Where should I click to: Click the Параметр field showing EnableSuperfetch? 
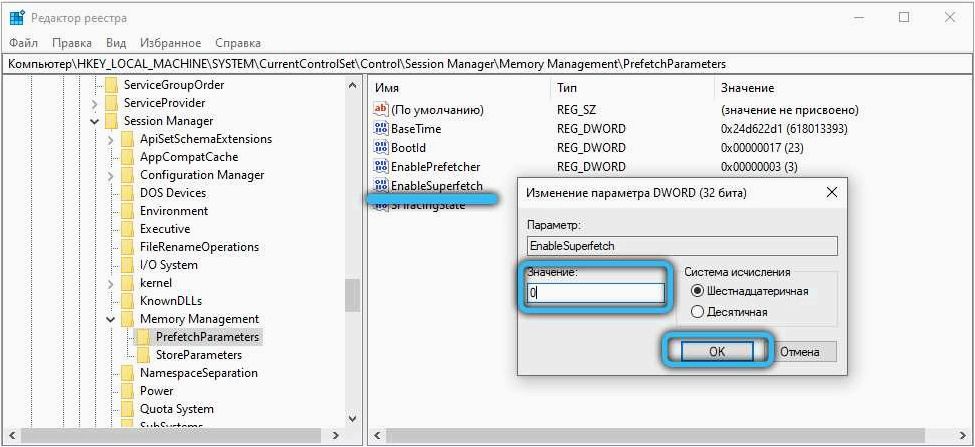[682, 246]
